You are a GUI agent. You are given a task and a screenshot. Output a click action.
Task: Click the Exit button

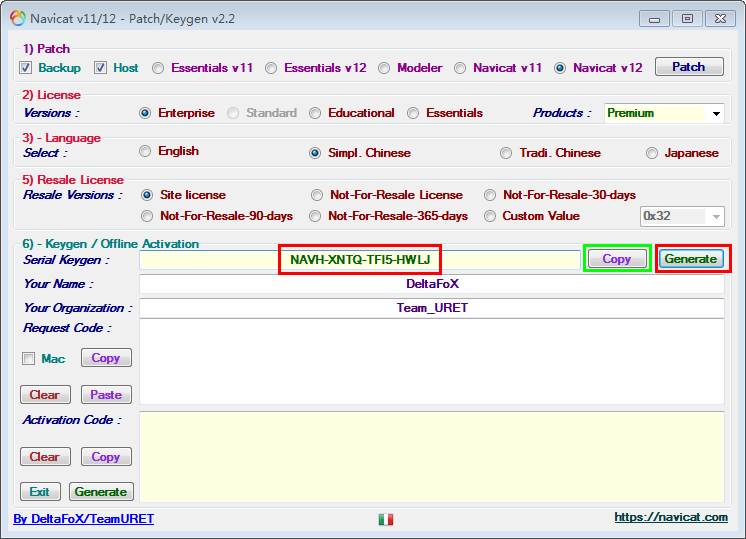click(x=40, y=491)
